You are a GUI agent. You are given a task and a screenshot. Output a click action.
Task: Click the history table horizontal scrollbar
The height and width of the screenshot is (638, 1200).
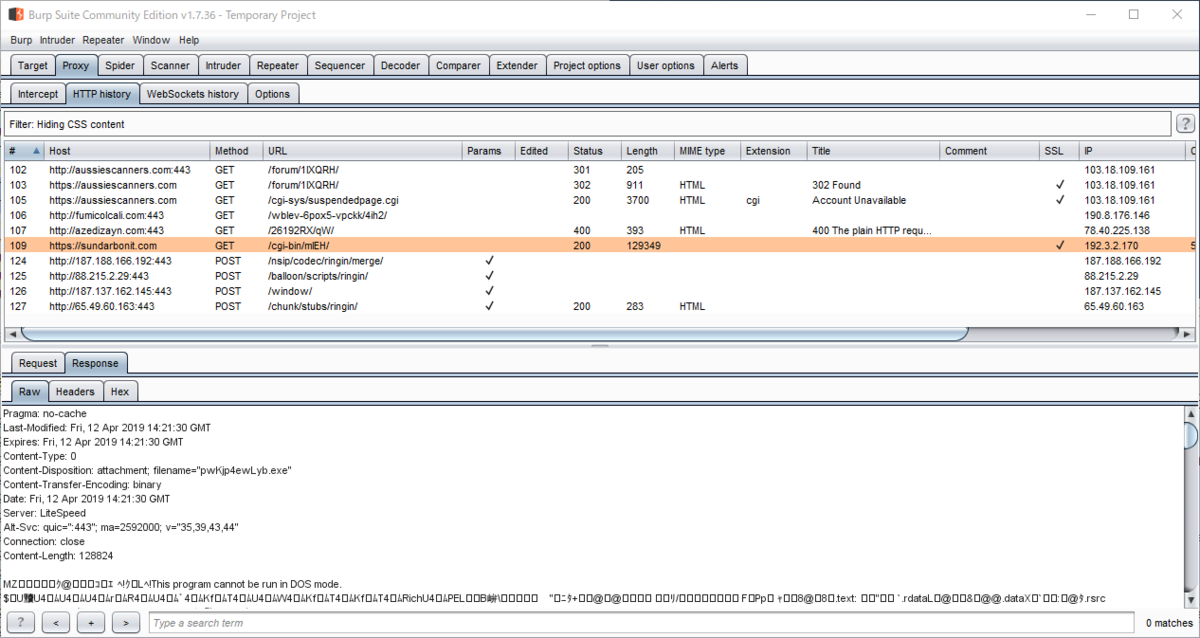pos(494,333)
